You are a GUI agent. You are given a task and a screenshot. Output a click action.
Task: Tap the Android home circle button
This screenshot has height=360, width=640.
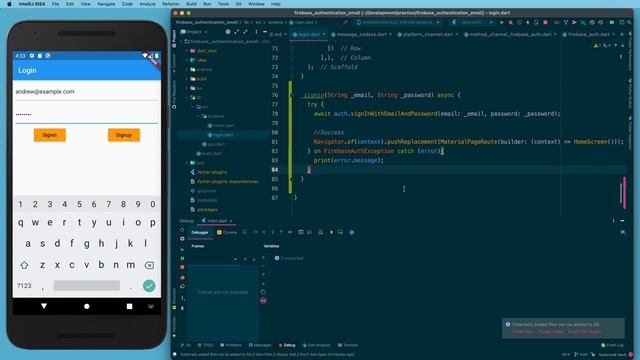tap(87, 306)
